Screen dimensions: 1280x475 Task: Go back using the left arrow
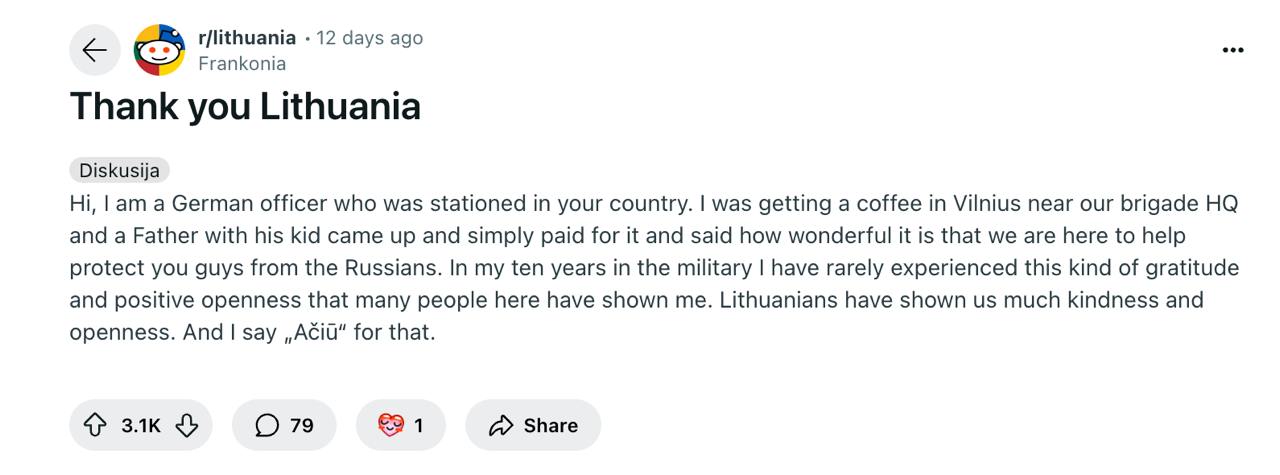94,50
